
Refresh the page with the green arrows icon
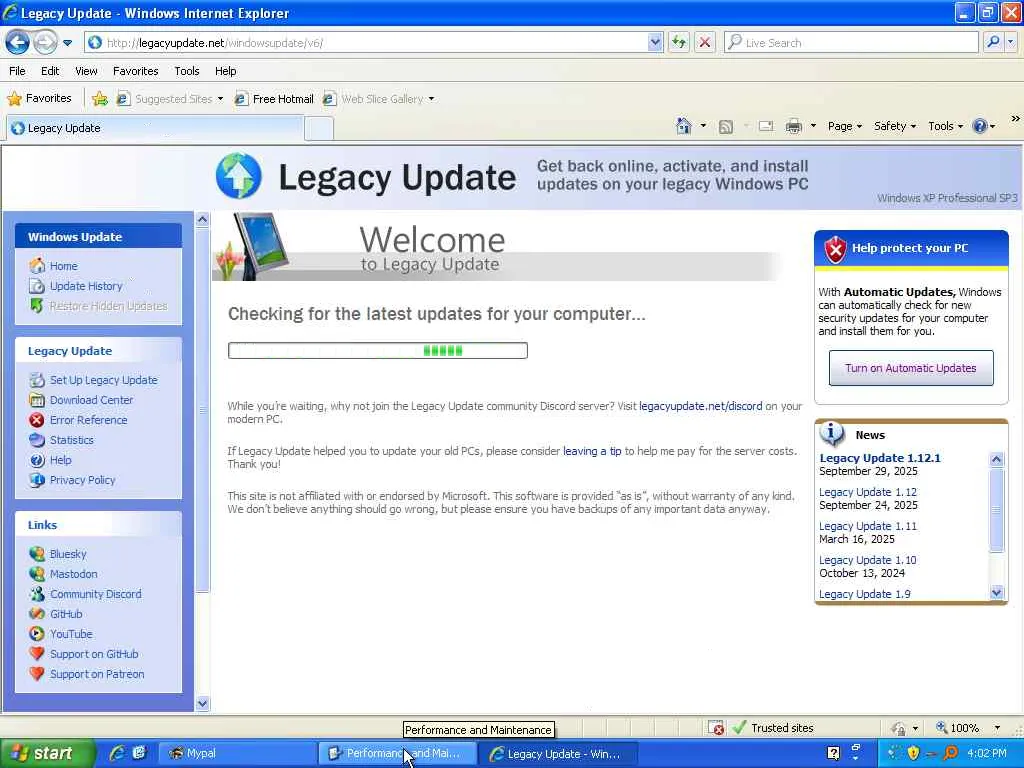click(679, 43)
